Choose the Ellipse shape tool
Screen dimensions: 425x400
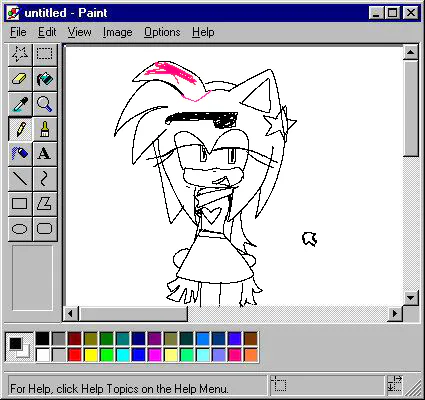20,229
